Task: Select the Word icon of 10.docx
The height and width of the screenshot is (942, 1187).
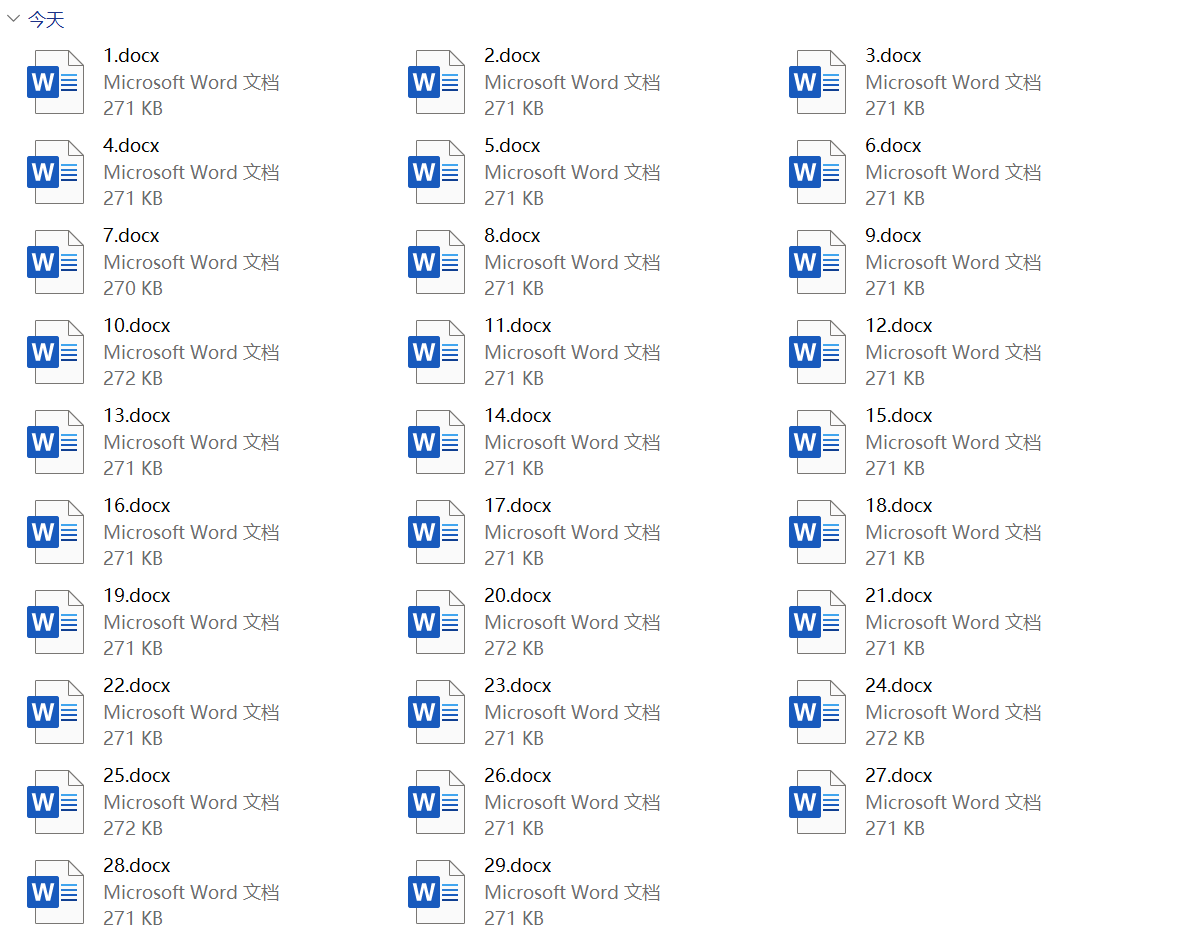Action: [x=55, y=352]
